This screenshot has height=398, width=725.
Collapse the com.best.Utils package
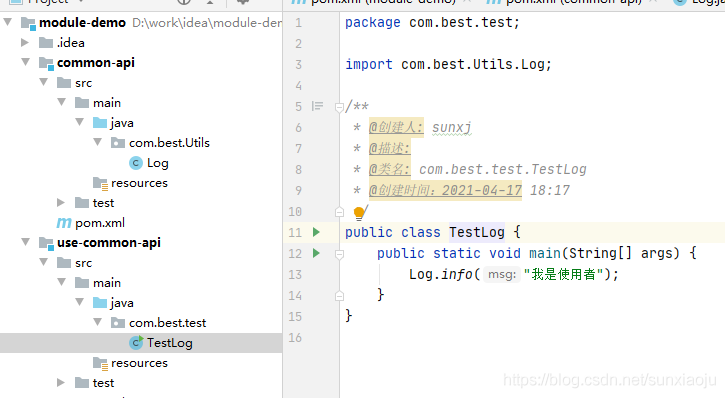98,142
